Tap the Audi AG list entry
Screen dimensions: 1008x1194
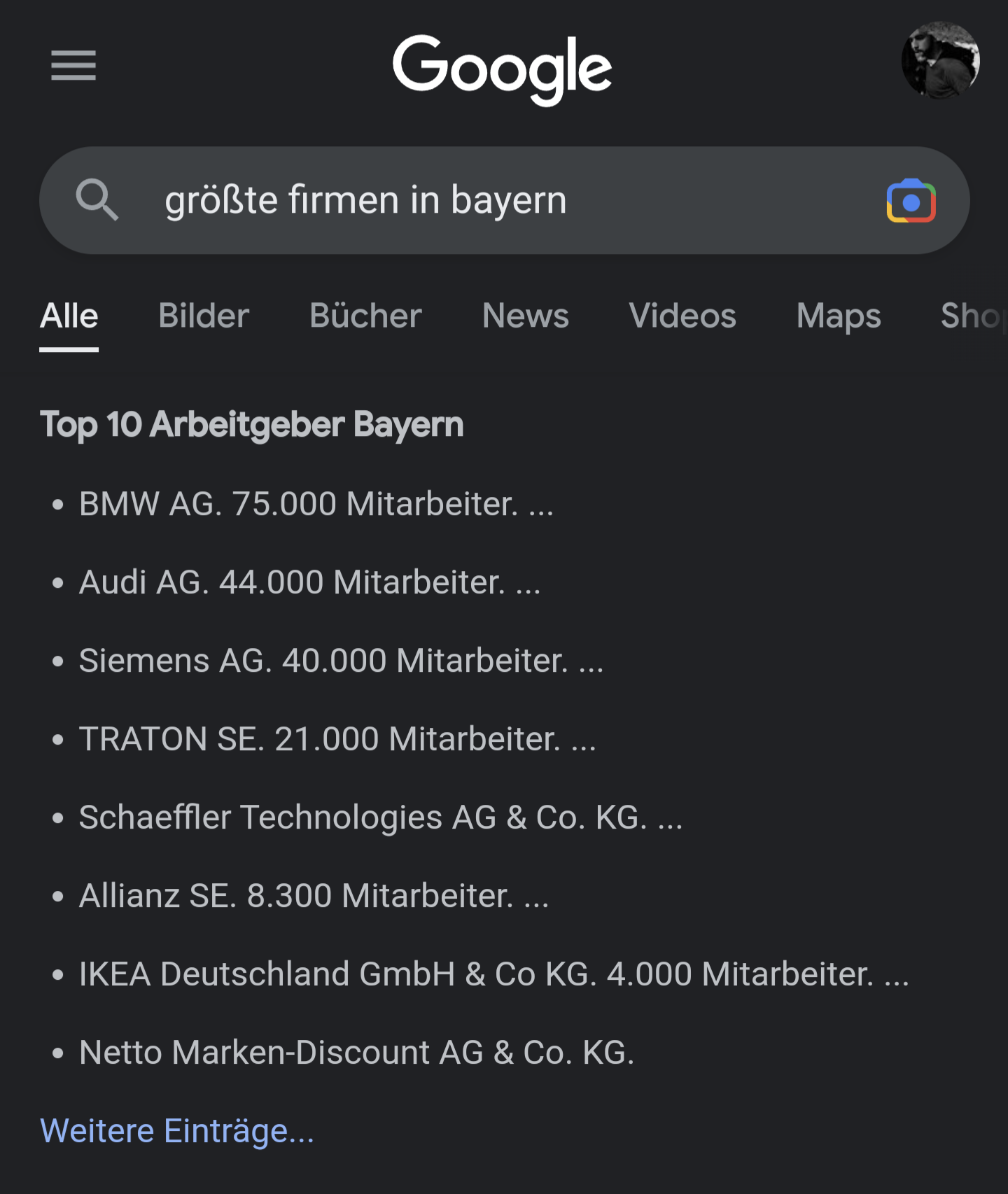click(309, 582)
